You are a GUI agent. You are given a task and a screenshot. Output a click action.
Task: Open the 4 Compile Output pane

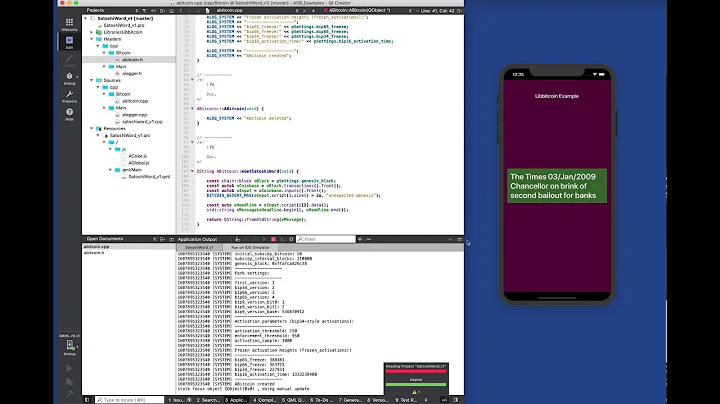264,400
